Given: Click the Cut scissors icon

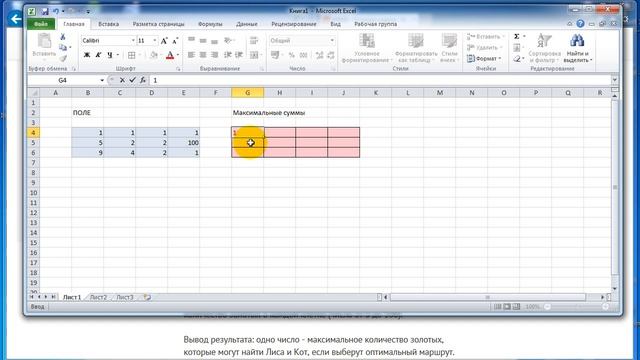Looking at the screenshot, I should 63,37.
